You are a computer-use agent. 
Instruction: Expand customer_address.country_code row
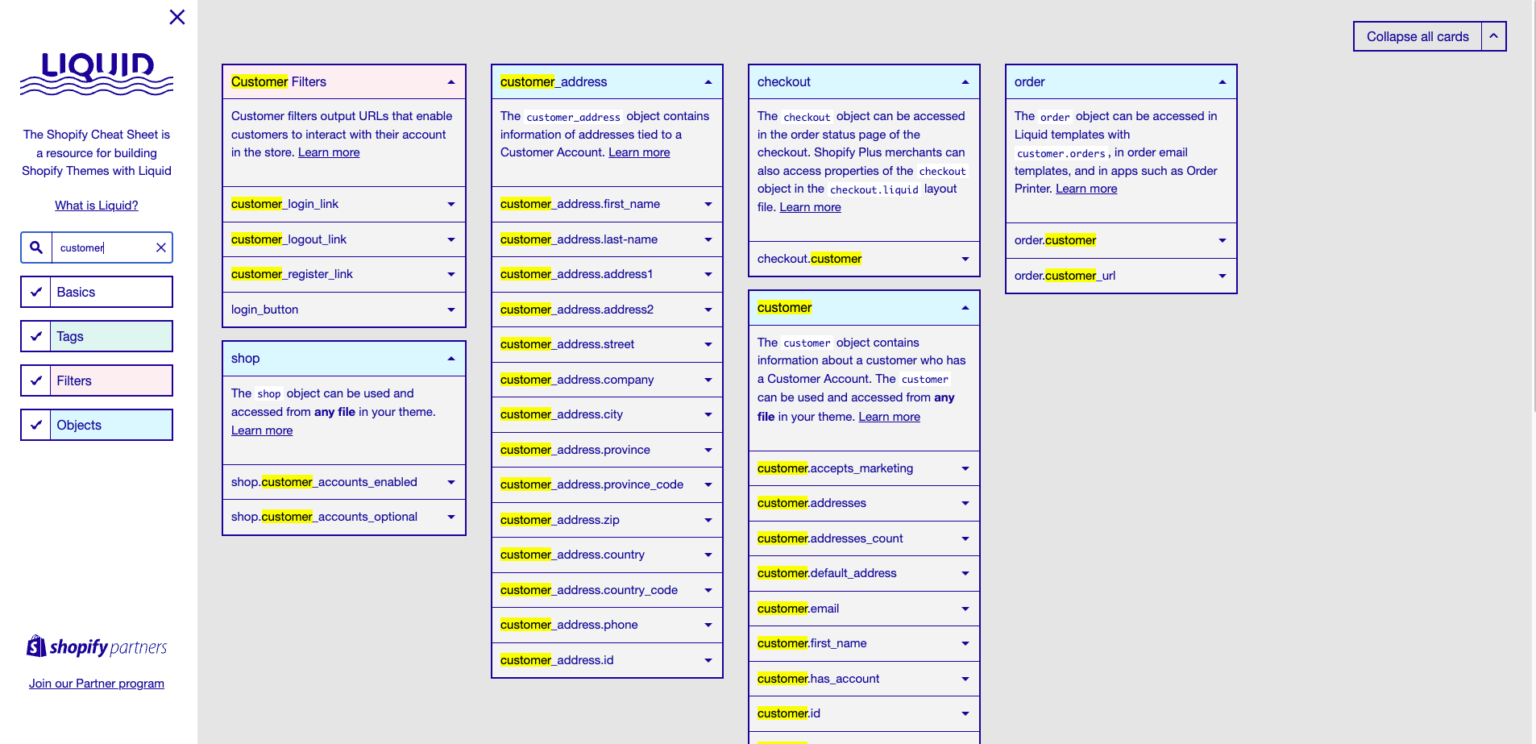click(x=607, y=590)
